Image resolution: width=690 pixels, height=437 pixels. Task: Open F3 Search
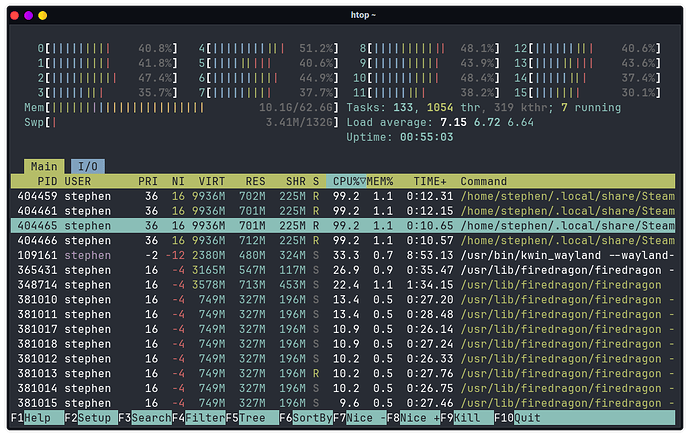tap(145, 418)
